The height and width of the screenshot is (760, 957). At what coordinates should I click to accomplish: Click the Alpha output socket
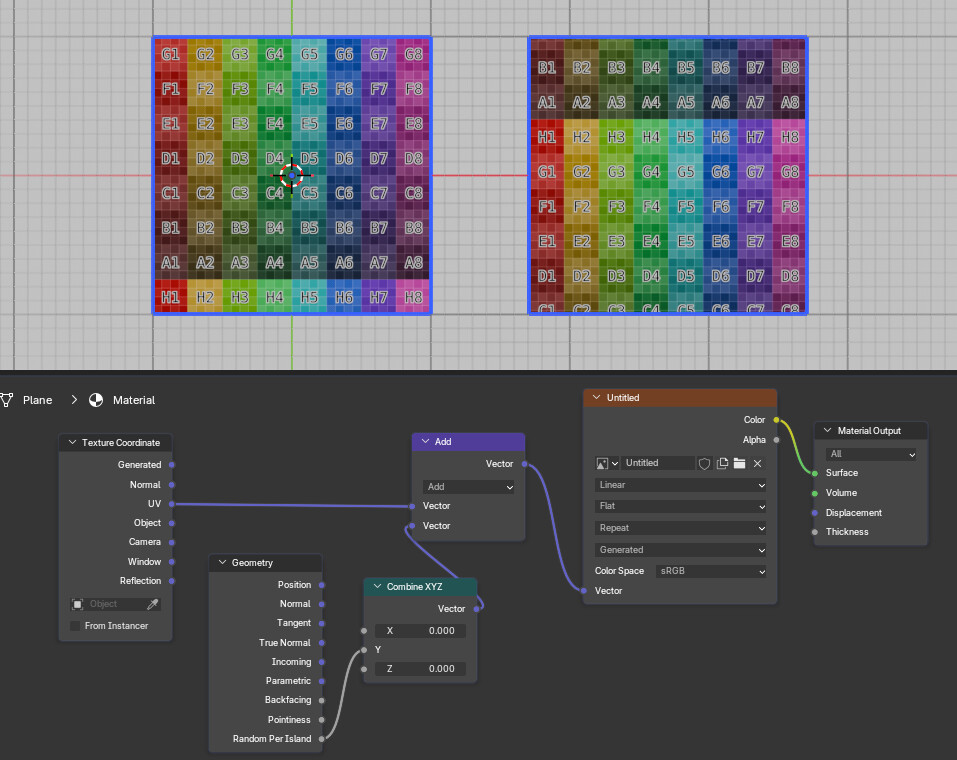point(776,440)
